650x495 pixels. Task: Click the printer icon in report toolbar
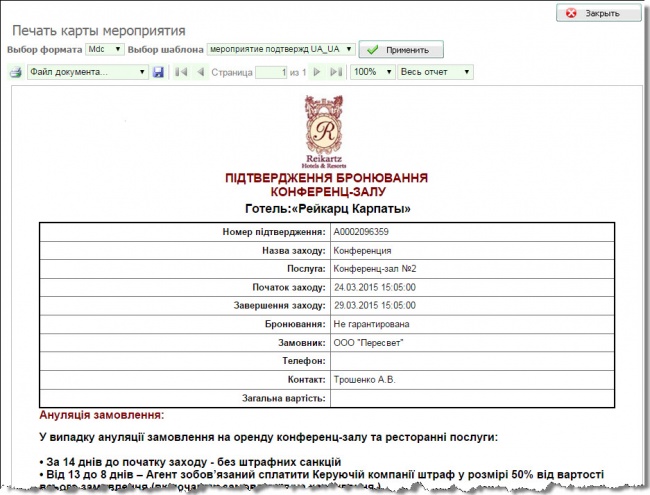15,73
